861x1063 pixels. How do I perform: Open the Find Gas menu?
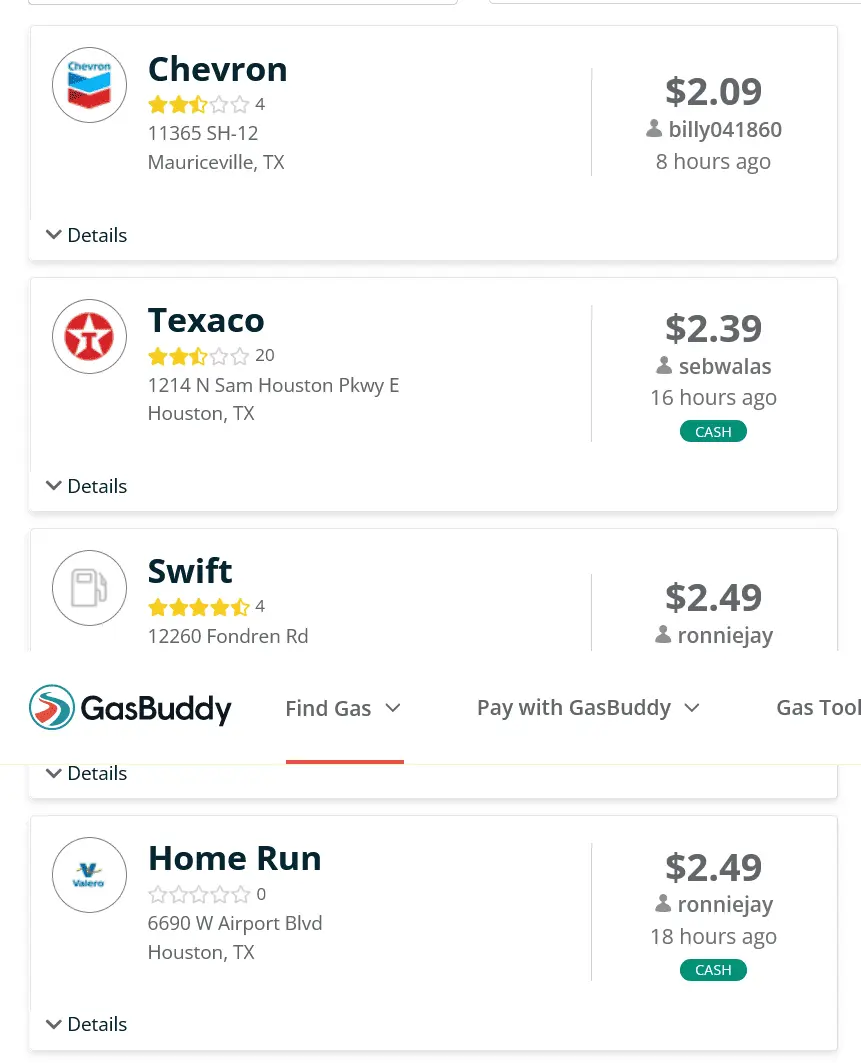click(x=343, y=708)
